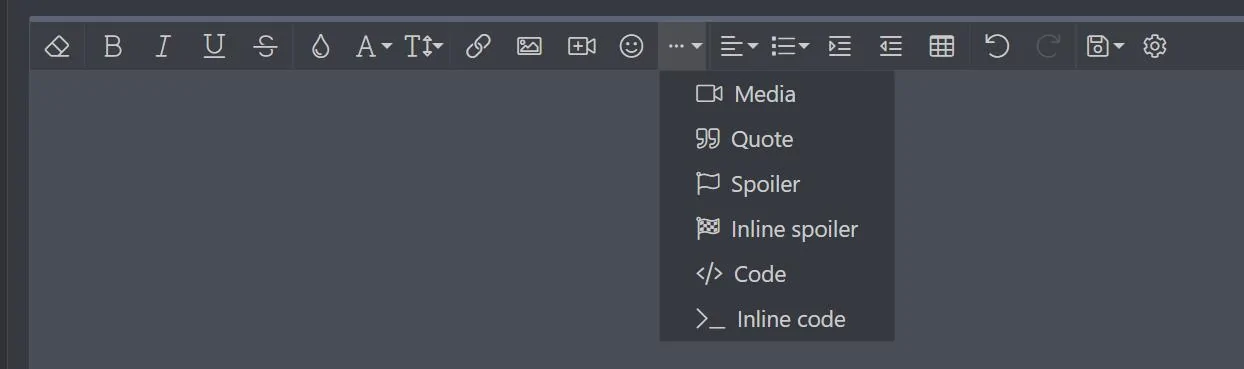Open the save draft dropdown
Image resolution: width=1244 pixels, height=369 pixels.
pyautogui.click(x=1104, y=46)
